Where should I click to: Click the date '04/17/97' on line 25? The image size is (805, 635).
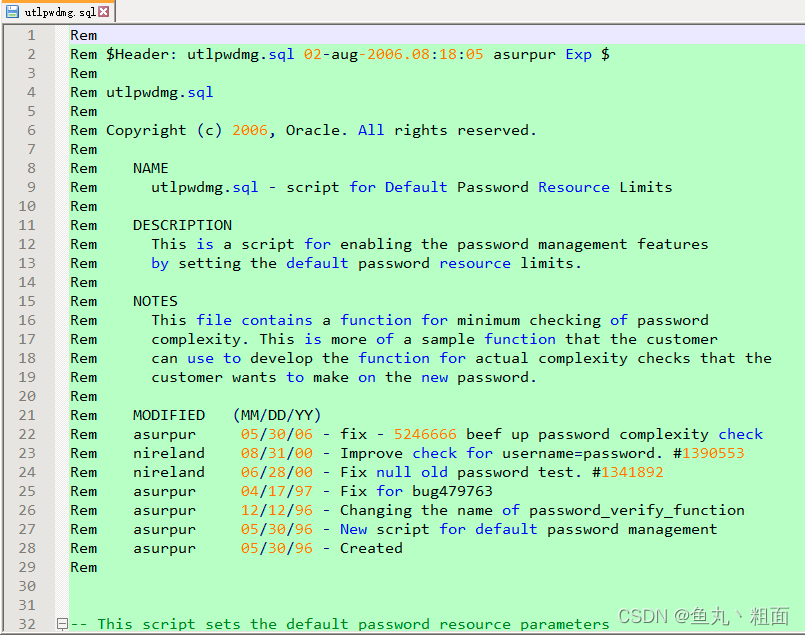tap(276, 491)
